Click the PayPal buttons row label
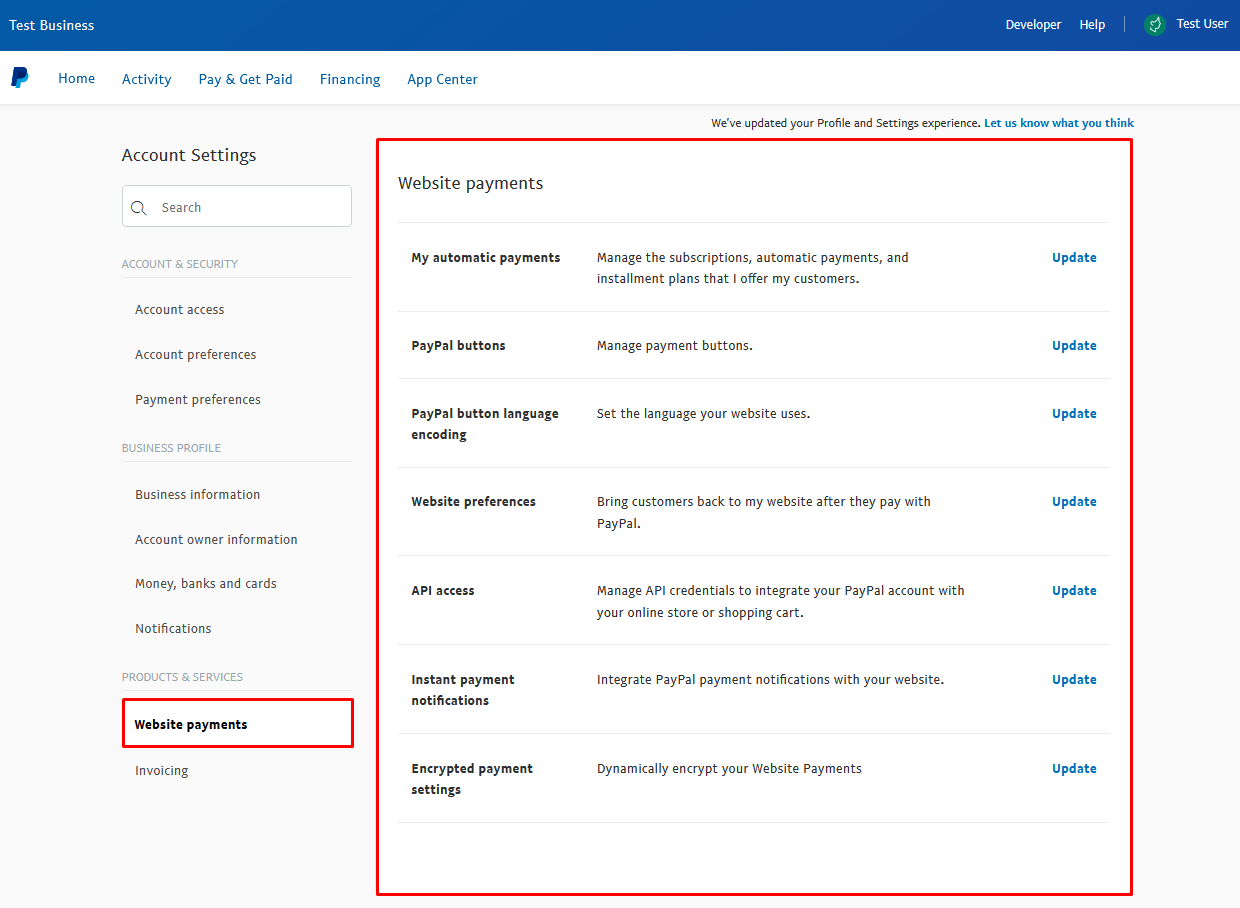This screenshot has height=908, width=1240. 458,346
